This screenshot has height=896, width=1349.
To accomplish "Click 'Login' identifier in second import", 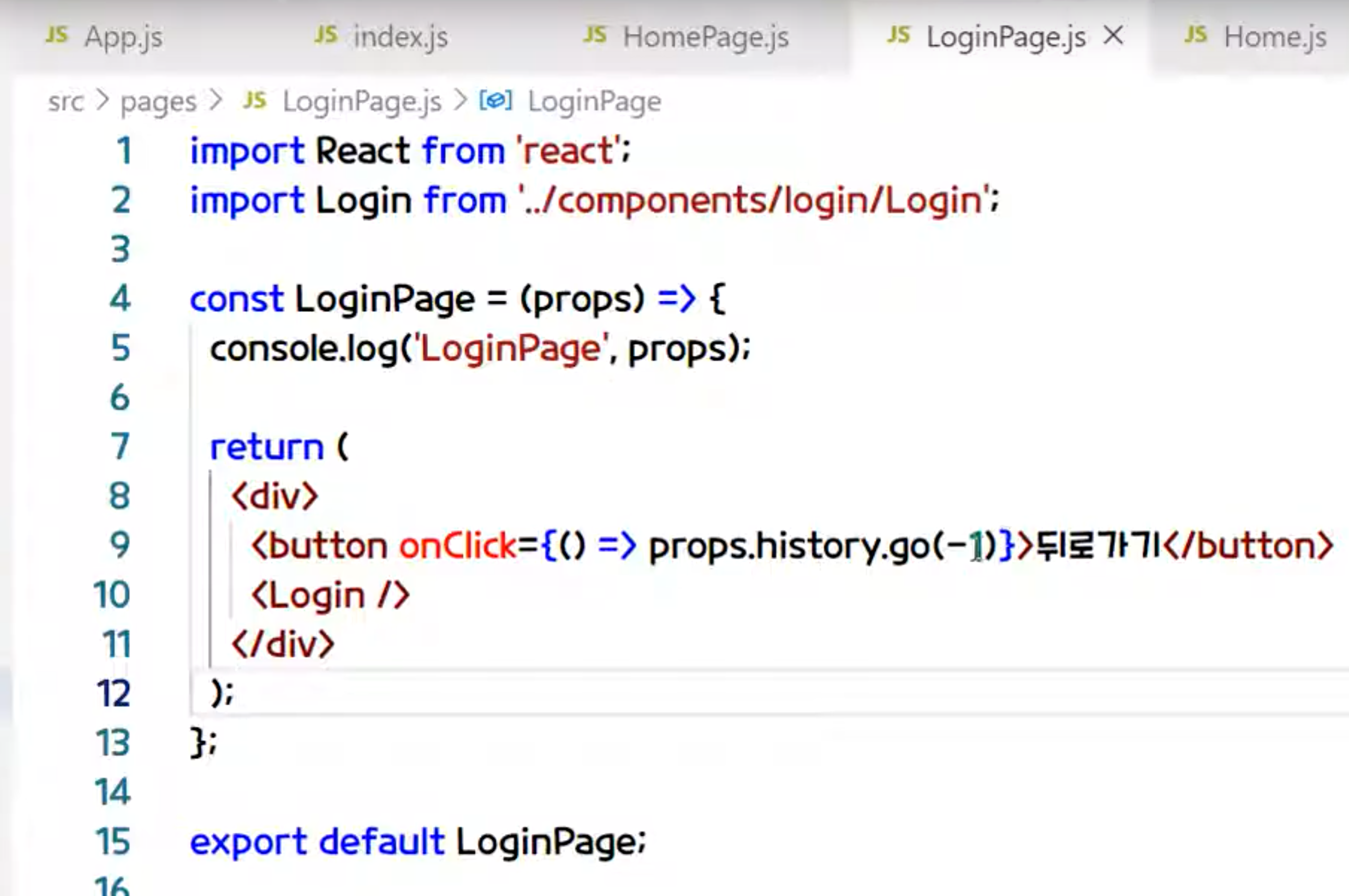I will [364, 201].
